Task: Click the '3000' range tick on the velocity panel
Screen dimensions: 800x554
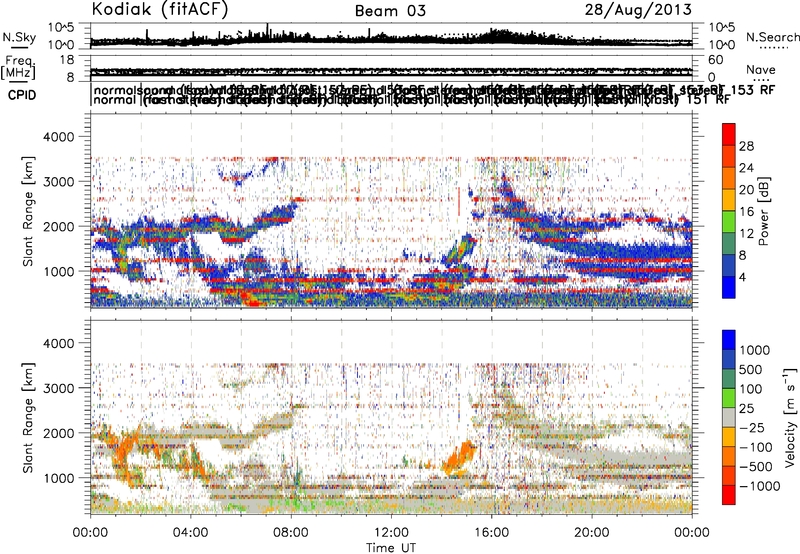Action: tap(61, 388)
